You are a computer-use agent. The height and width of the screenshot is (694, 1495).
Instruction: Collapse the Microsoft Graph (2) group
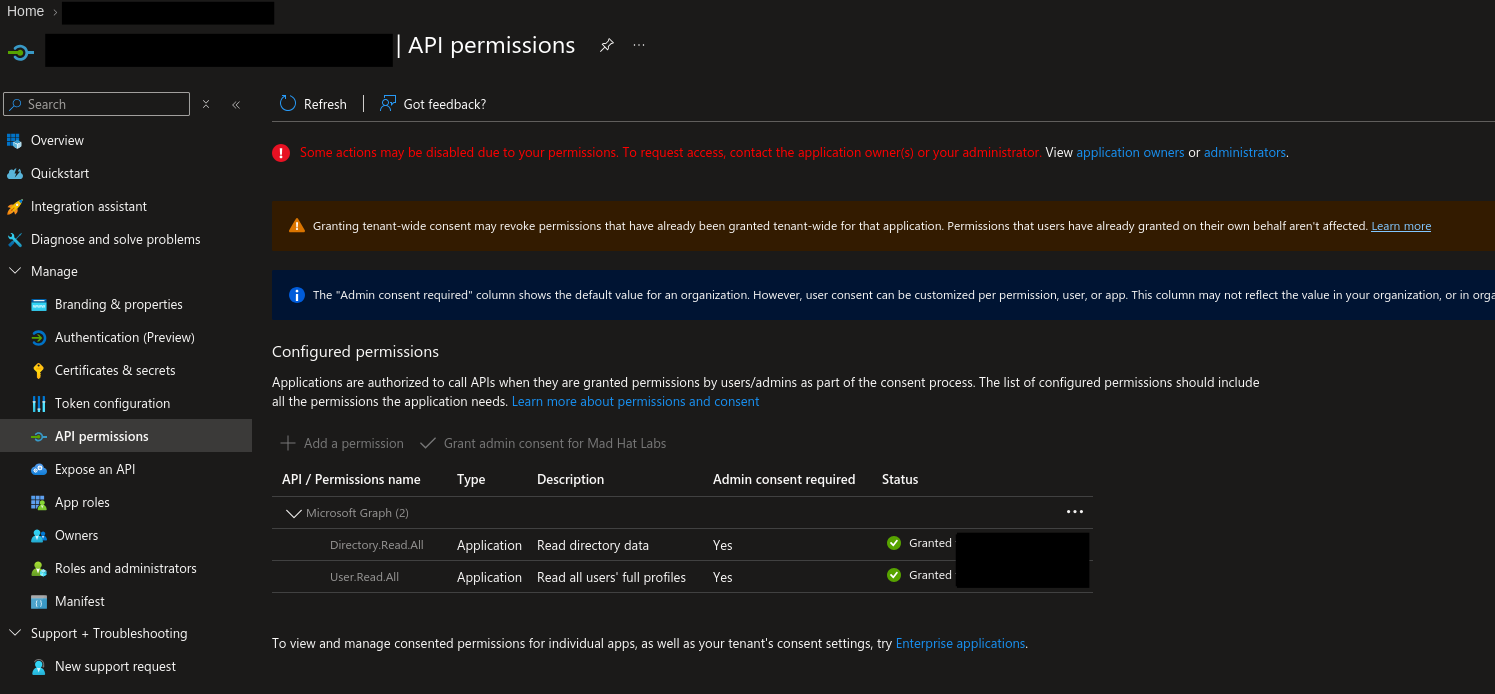pos(293,513)
